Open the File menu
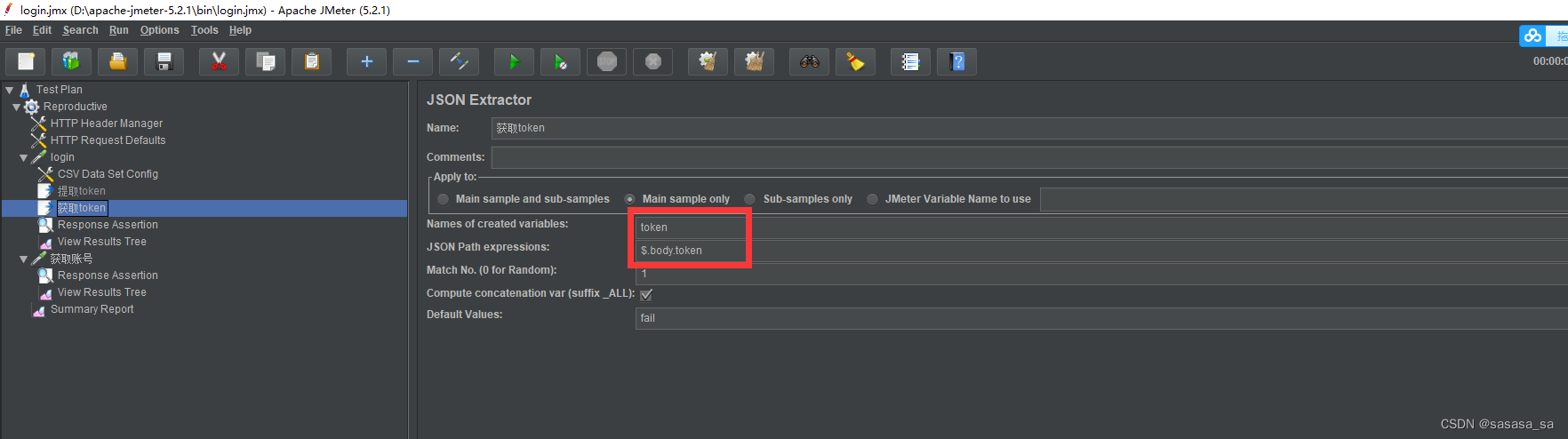The width and height of the screenshot is (1568, 439). click(13, 30)
